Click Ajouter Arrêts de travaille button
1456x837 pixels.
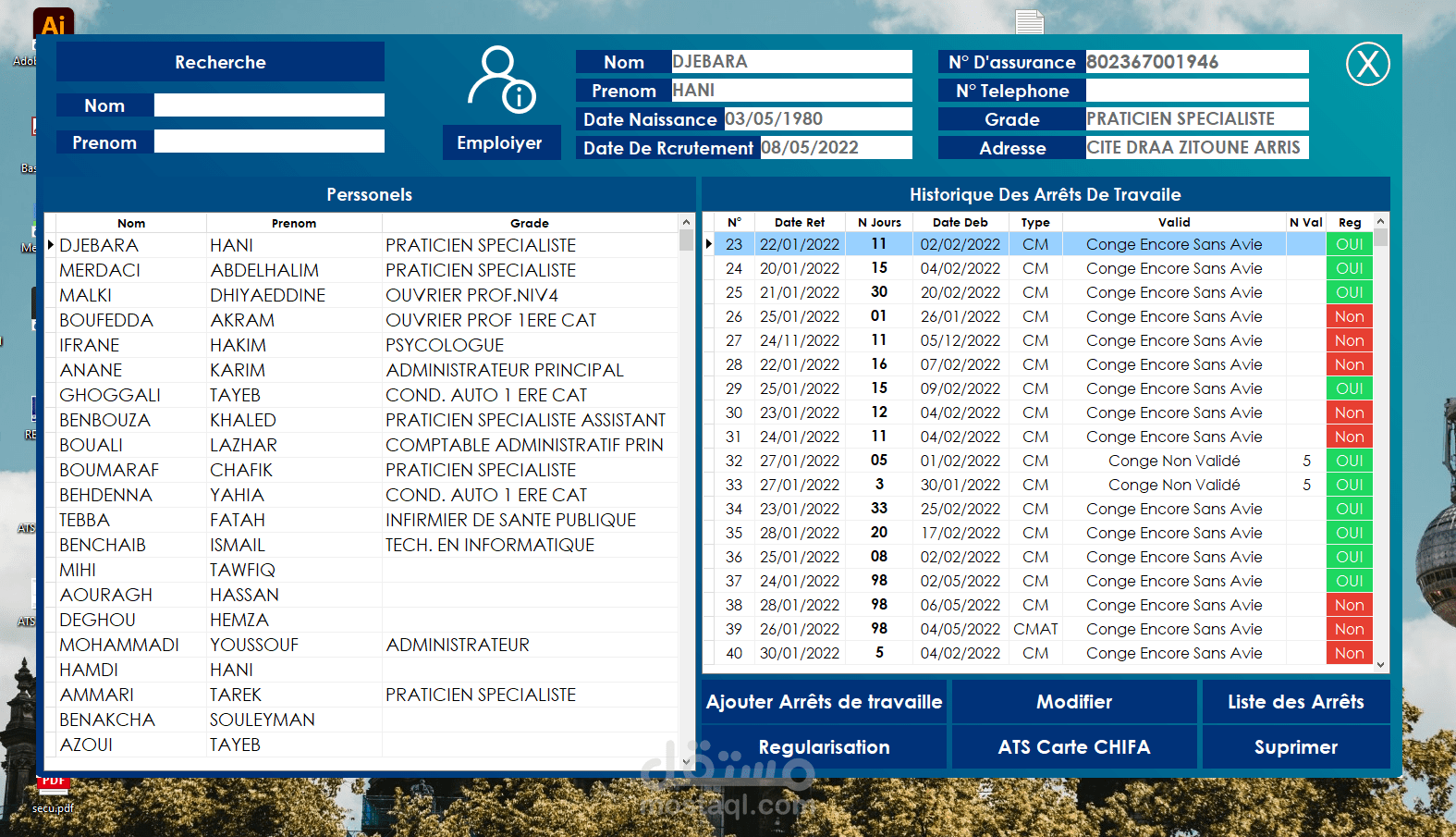tap(824, 702)
